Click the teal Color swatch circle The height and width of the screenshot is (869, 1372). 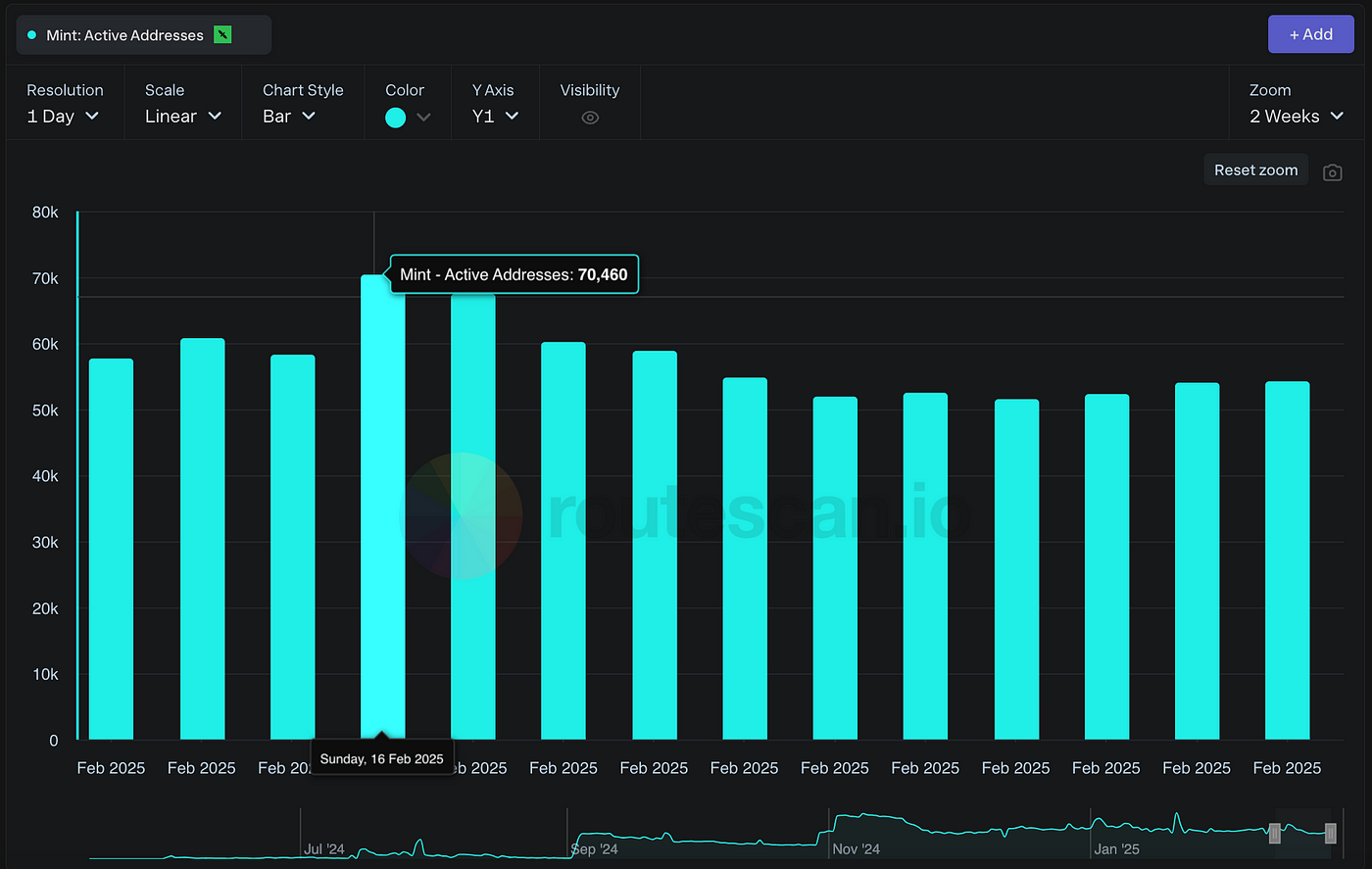click(396, 118)
